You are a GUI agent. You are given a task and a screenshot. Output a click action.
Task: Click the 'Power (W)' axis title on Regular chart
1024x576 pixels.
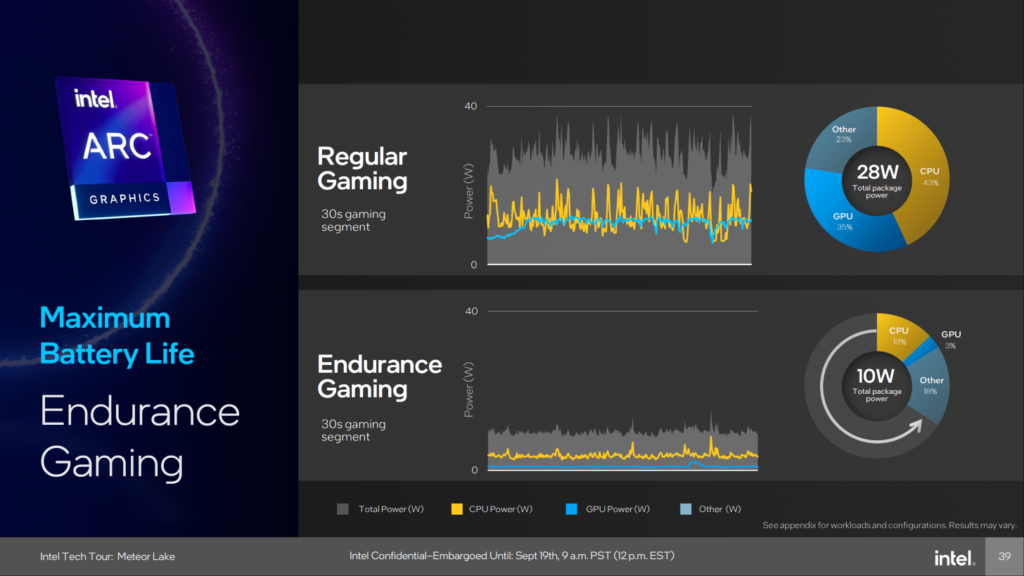468,191
